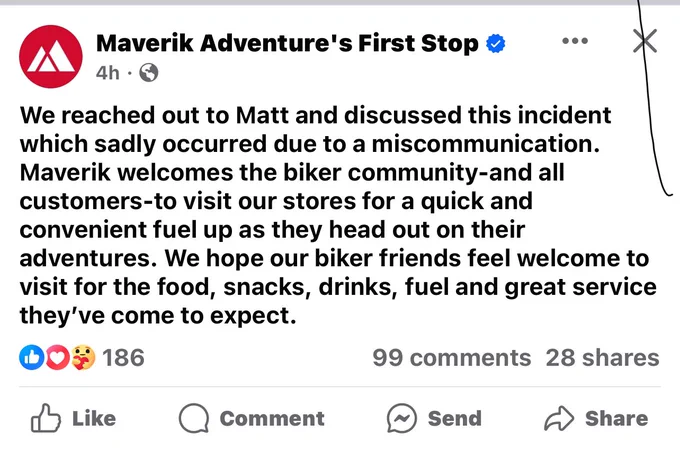Click the blue thumbs-up reaction icon
The width and height of the screenshot is (680, 450).
pos(31,357)
